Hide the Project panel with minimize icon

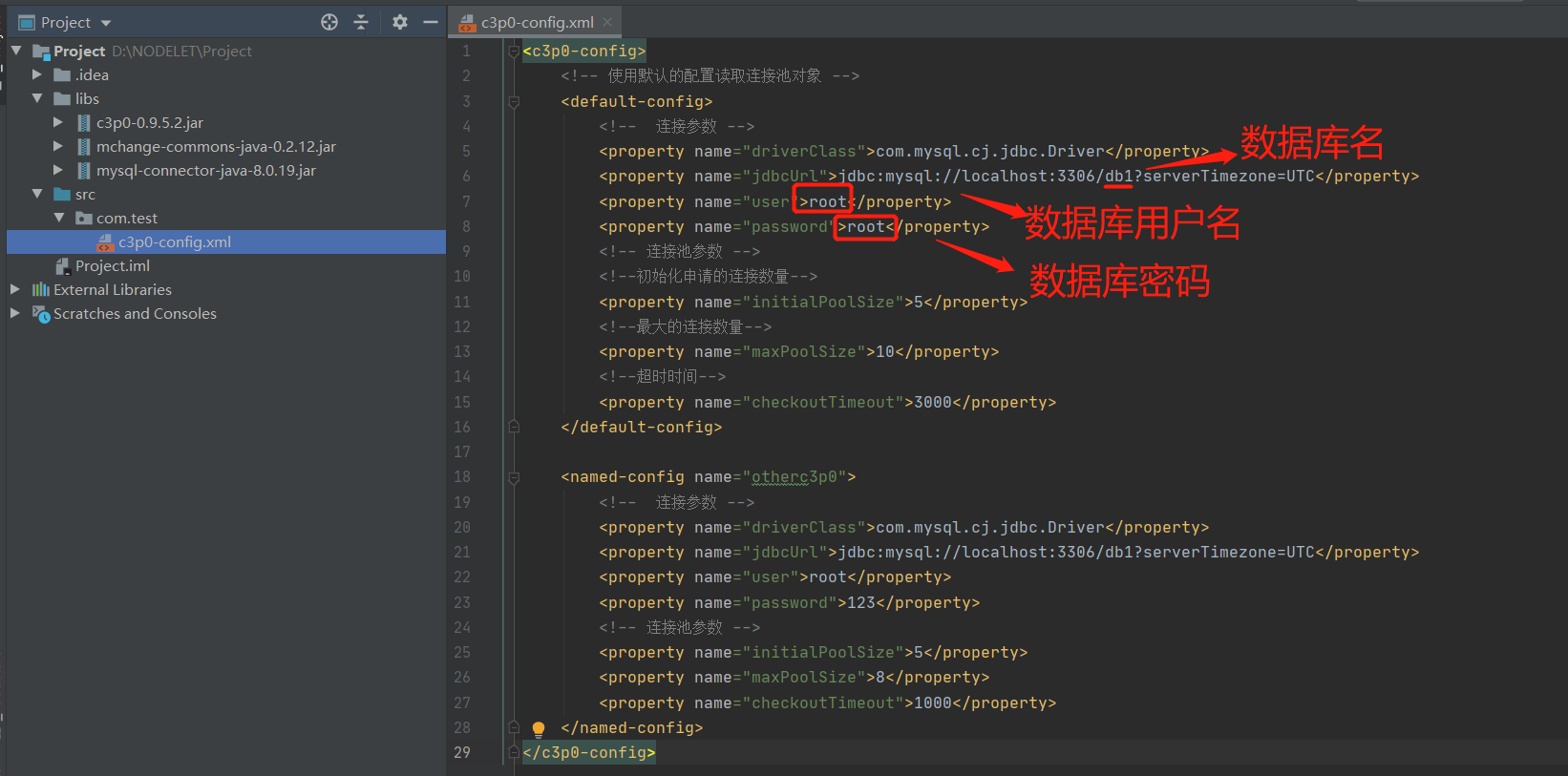[x=431, y=22]
